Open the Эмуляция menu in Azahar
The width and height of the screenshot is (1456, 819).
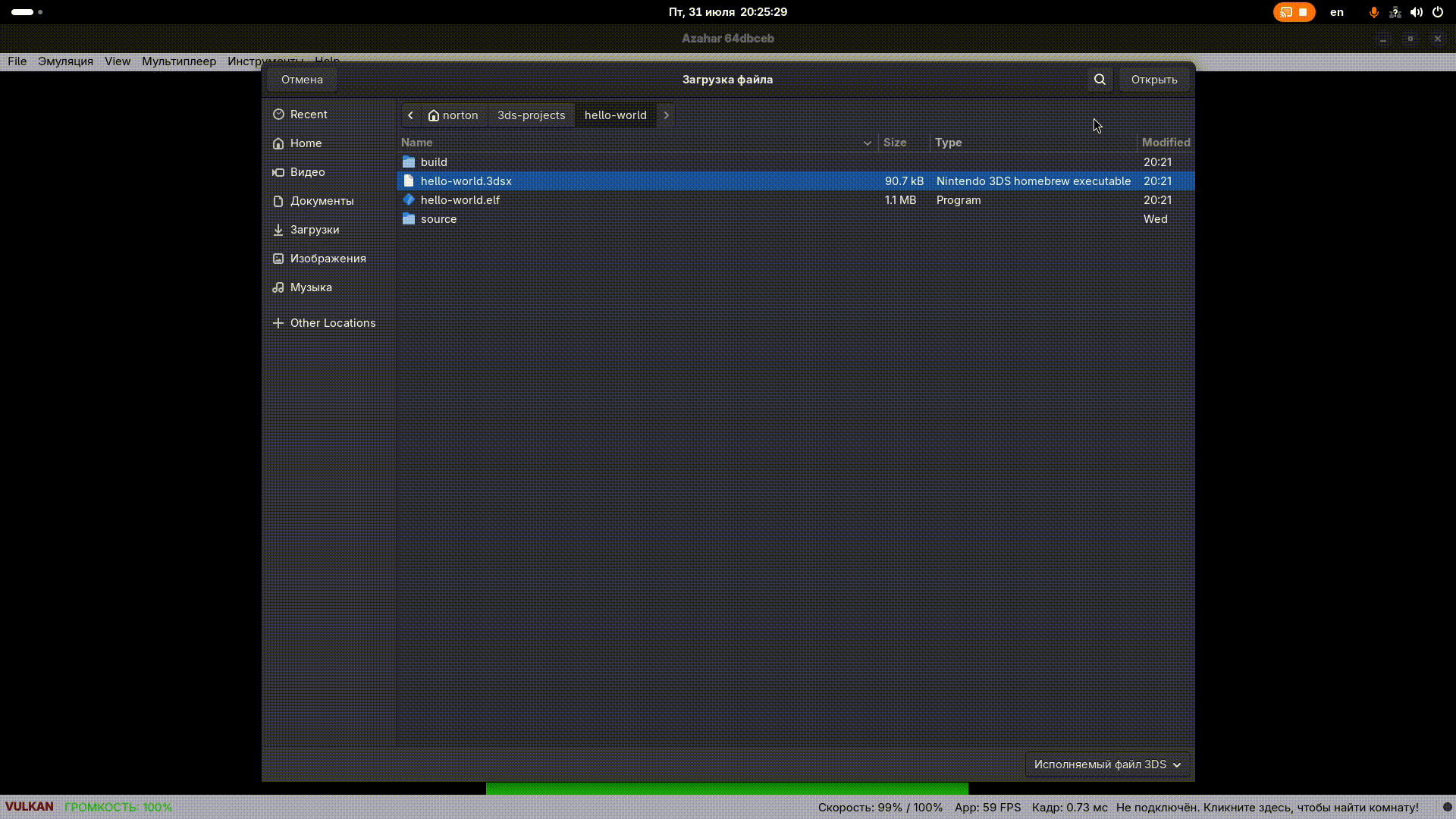click(x=66, y=61)
